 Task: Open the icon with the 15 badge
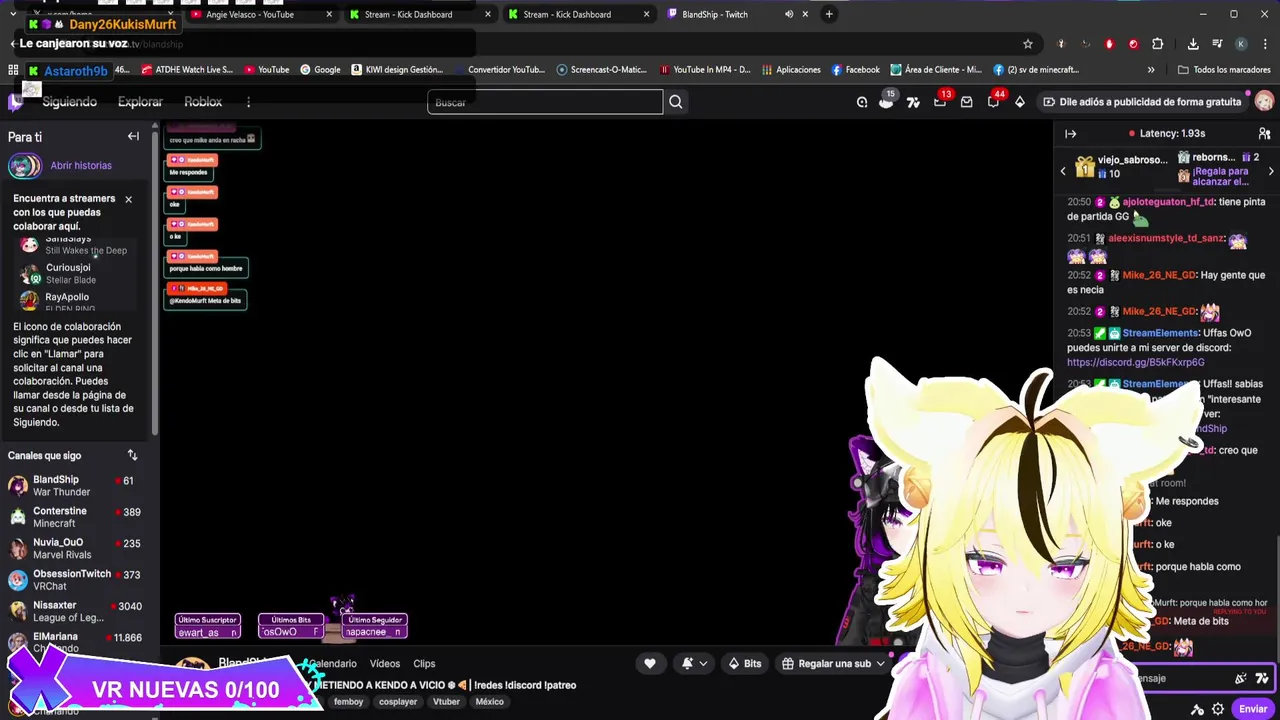tap(886, 101)
